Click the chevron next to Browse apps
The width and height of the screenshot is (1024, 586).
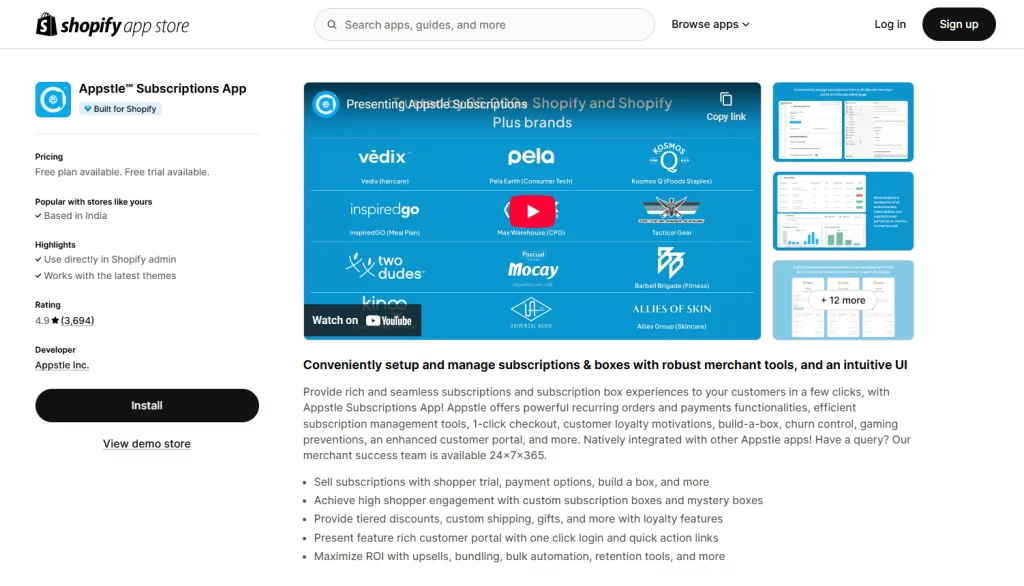[x=746, y=25]
